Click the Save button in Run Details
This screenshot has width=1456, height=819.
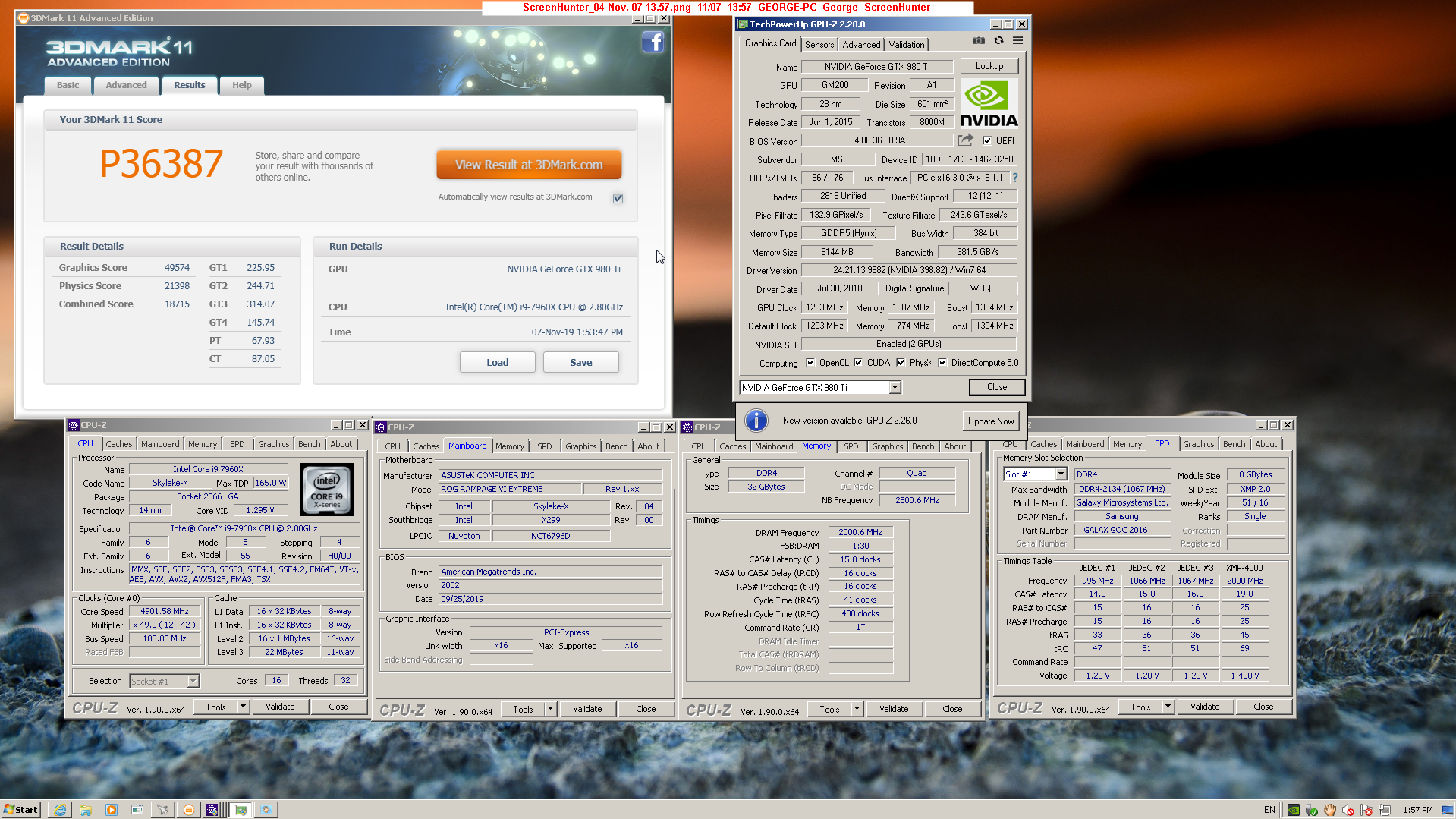(x=581, y=363)
